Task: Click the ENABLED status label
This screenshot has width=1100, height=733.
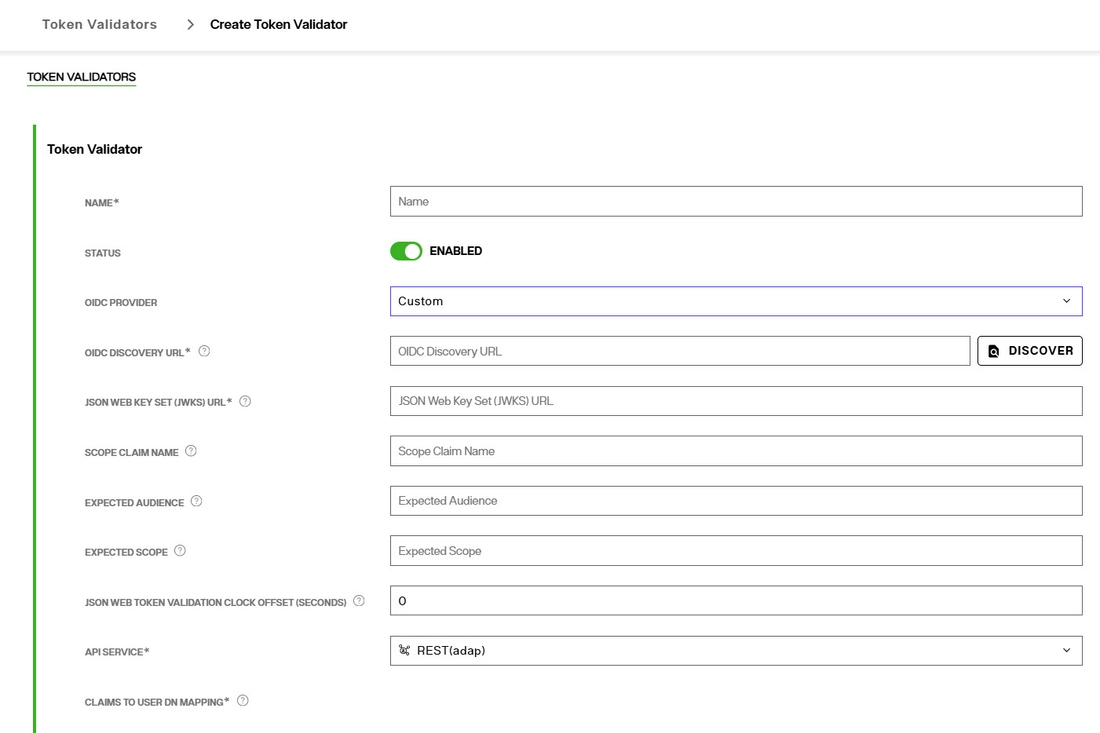Action: 456,251
